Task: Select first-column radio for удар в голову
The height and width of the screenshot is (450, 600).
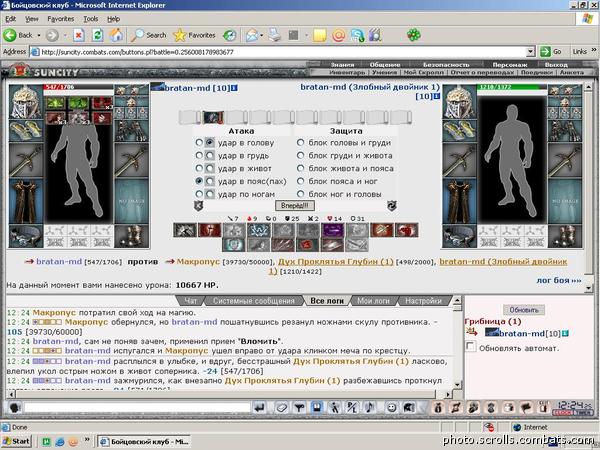Action: [199, 142]
